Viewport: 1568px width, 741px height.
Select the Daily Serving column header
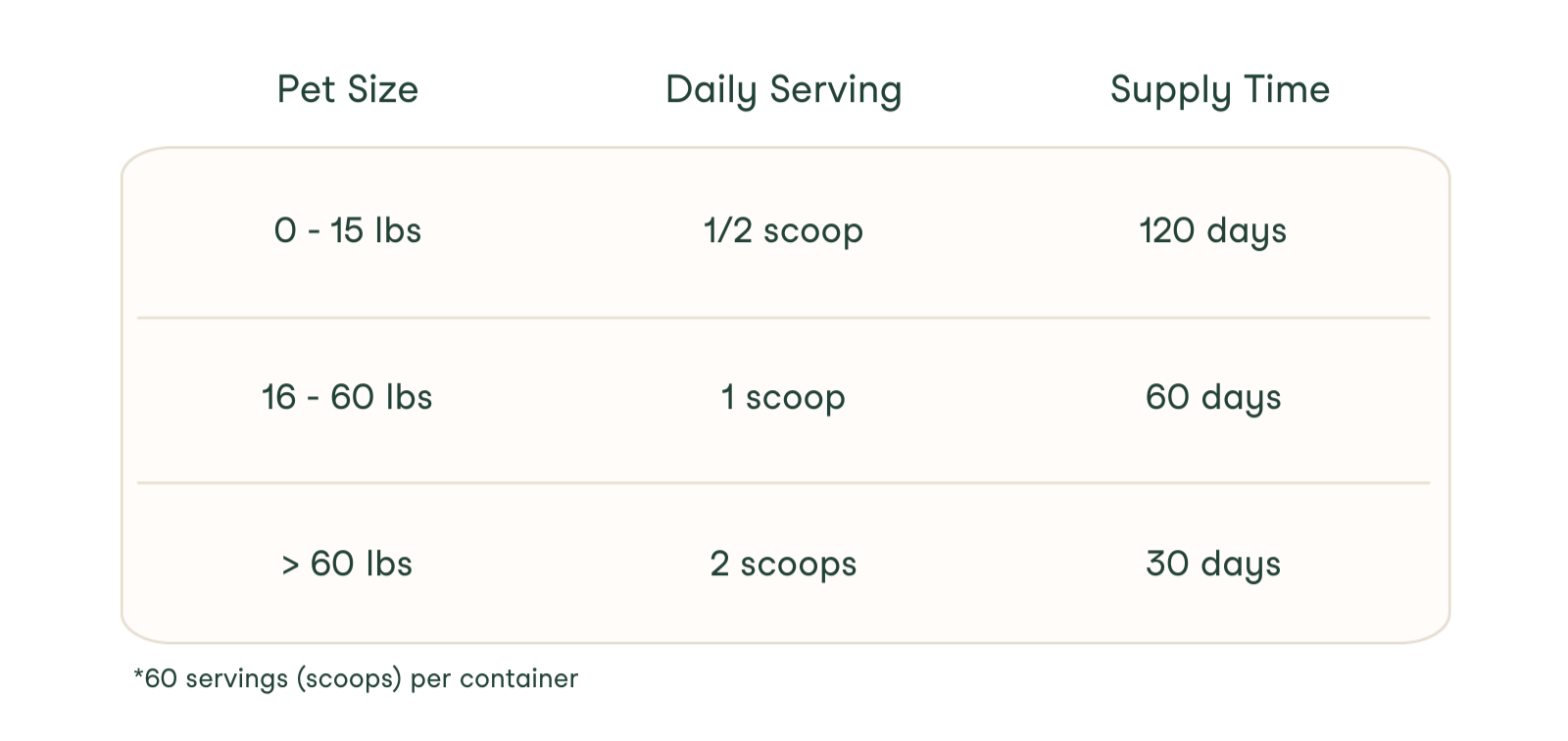tap(783, 90)
